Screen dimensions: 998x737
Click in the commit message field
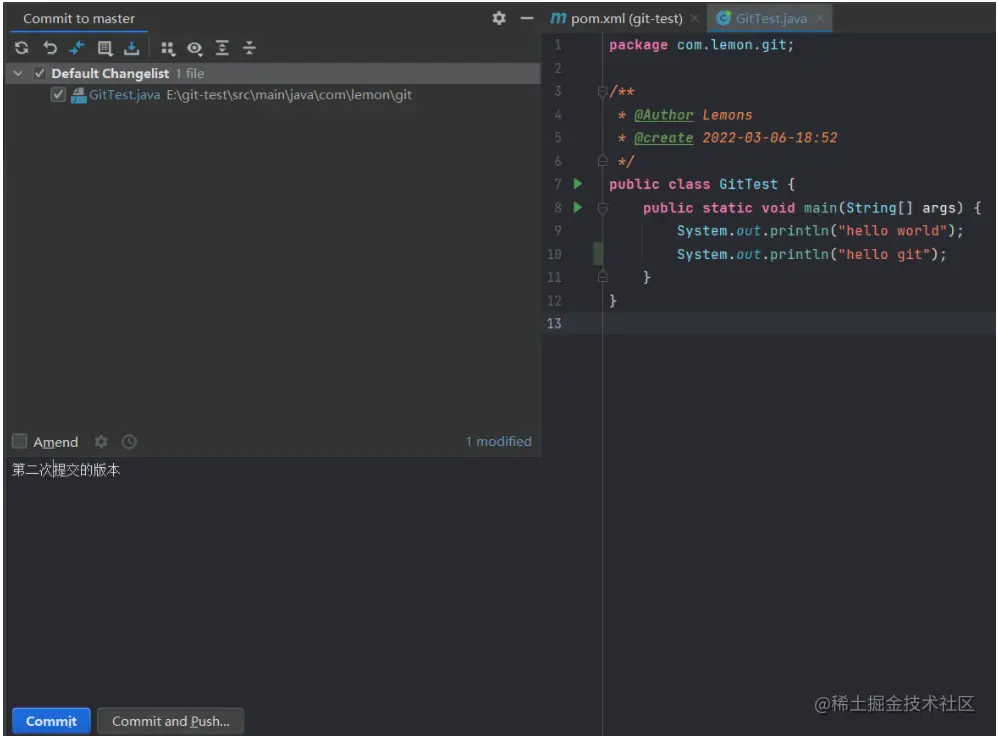pyautogui.click(x=272, y=579)
